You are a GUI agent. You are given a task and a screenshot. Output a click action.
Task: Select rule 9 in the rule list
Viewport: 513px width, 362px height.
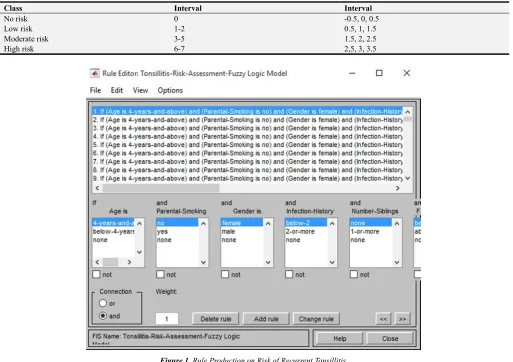click(248, 178)
